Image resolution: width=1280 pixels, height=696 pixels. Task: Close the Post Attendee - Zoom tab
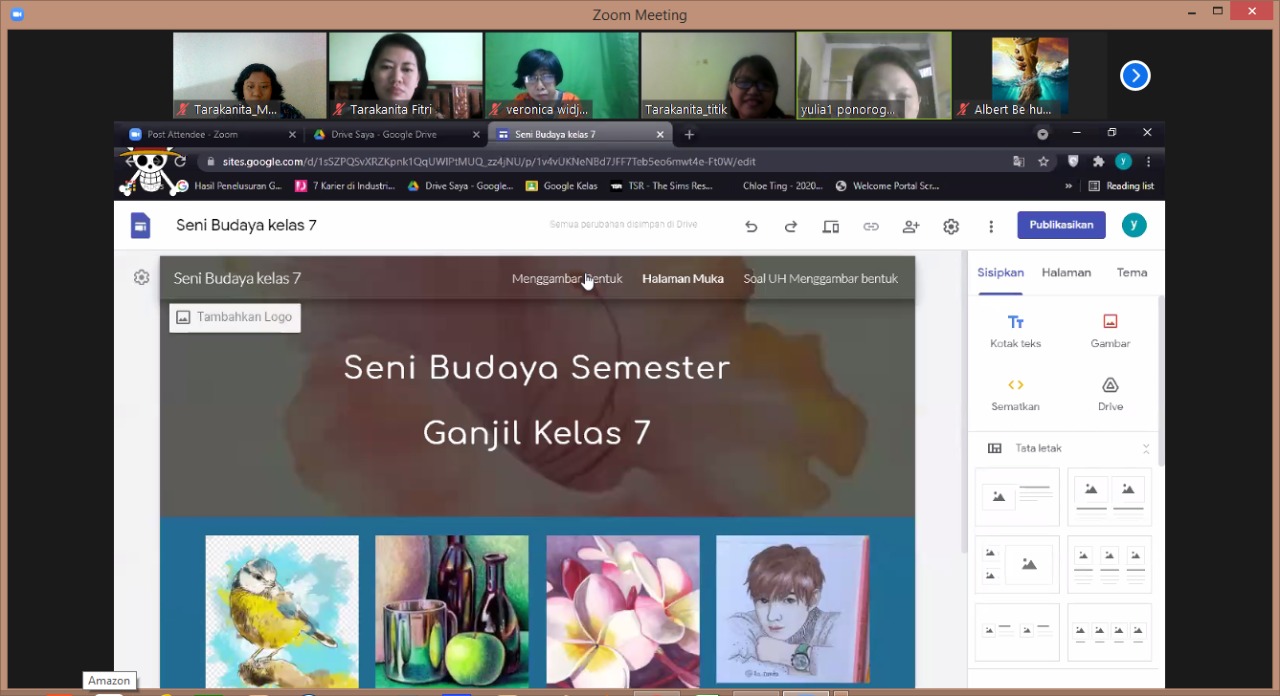(293, 134)
